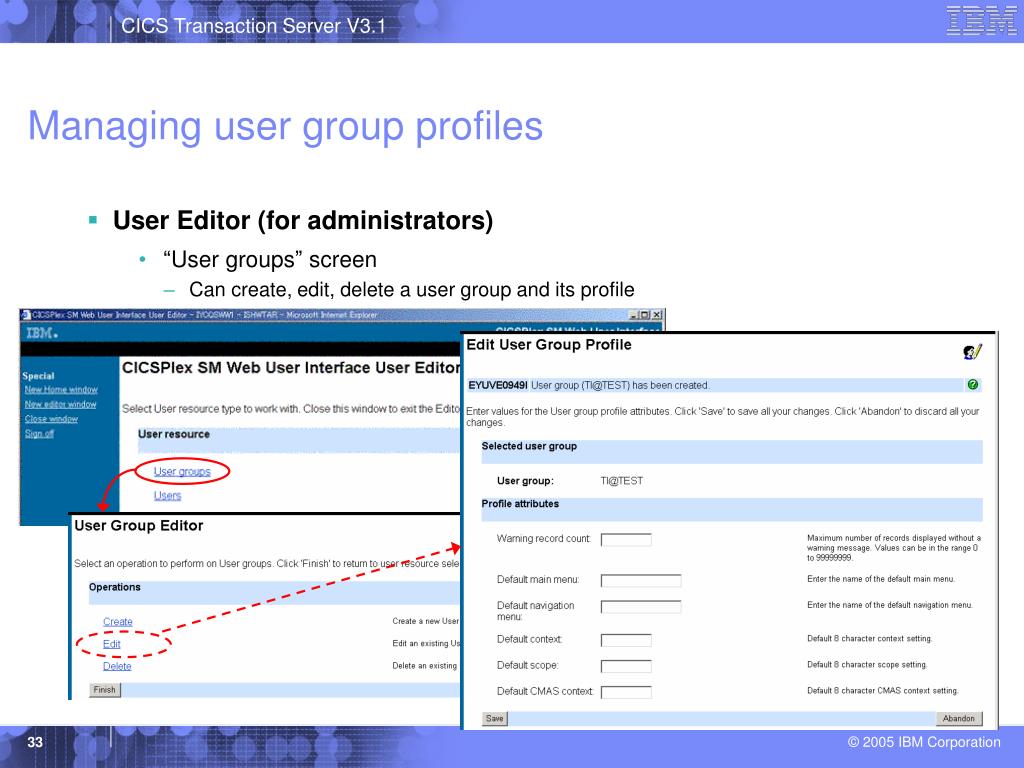Click the IBM logo in the browser window banner
The height and width of the screenshot is (768, 1024).
click(x=42, y=333)
